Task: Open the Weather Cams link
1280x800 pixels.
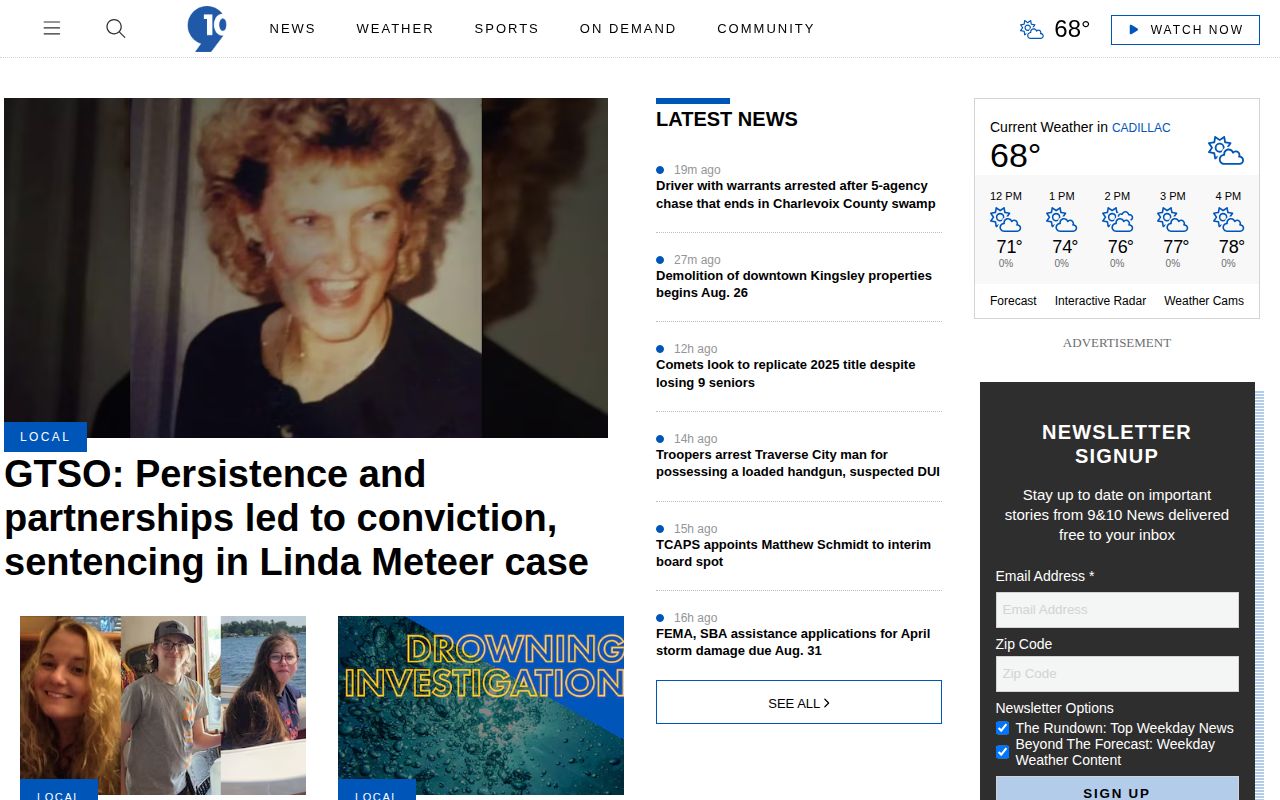Action: point(1204,301)
